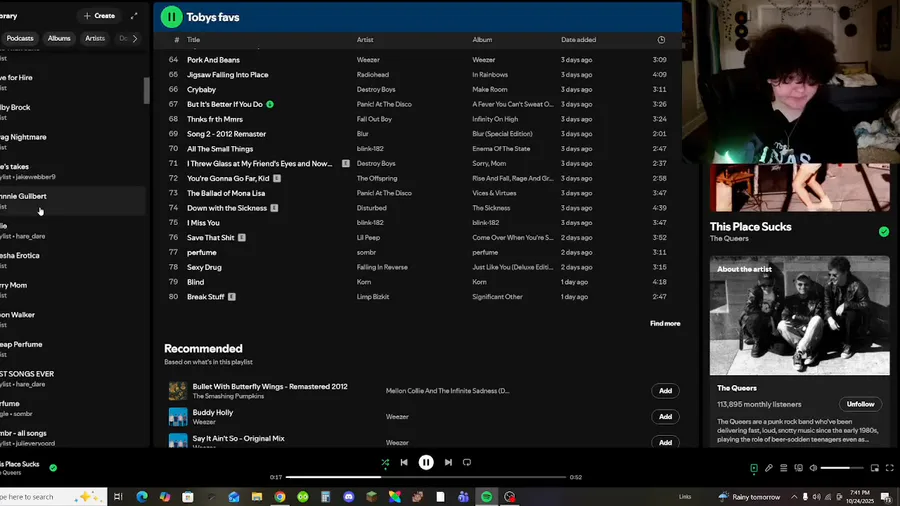Open Discord from the taskbar
Image resolution: width=900 pixels, height=506 pixels.
pos(348,497)
